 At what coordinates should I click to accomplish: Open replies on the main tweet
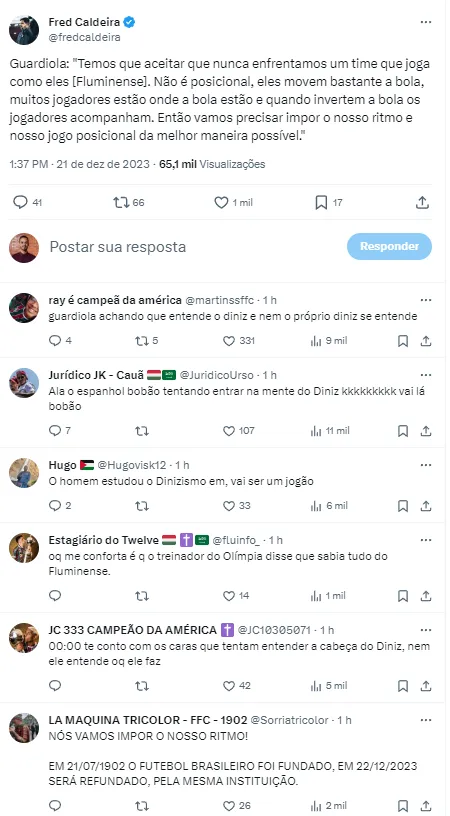pyautogui.click(x=20, y=202)
